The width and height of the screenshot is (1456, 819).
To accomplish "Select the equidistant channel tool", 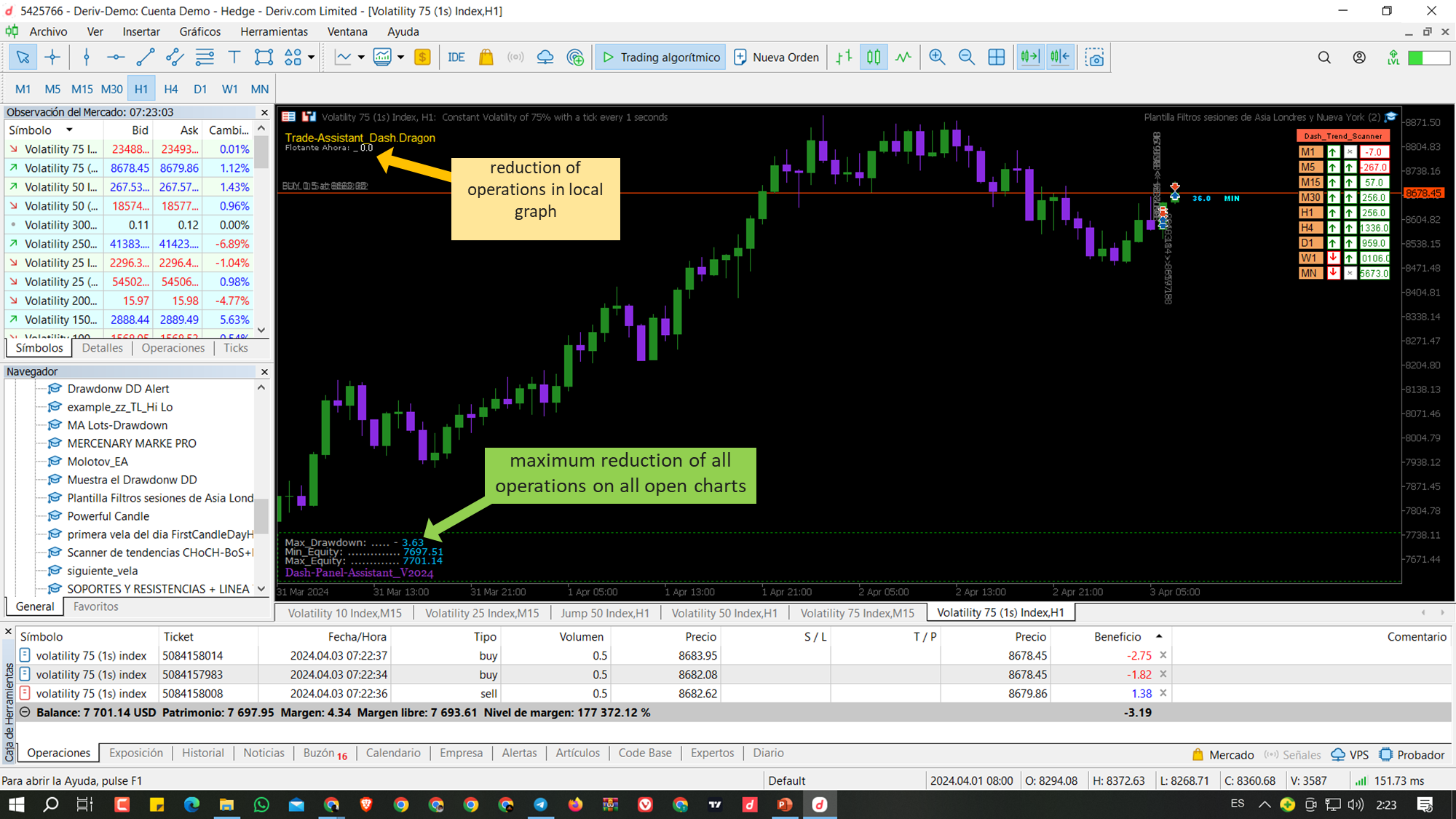I will tap(175, 58).
